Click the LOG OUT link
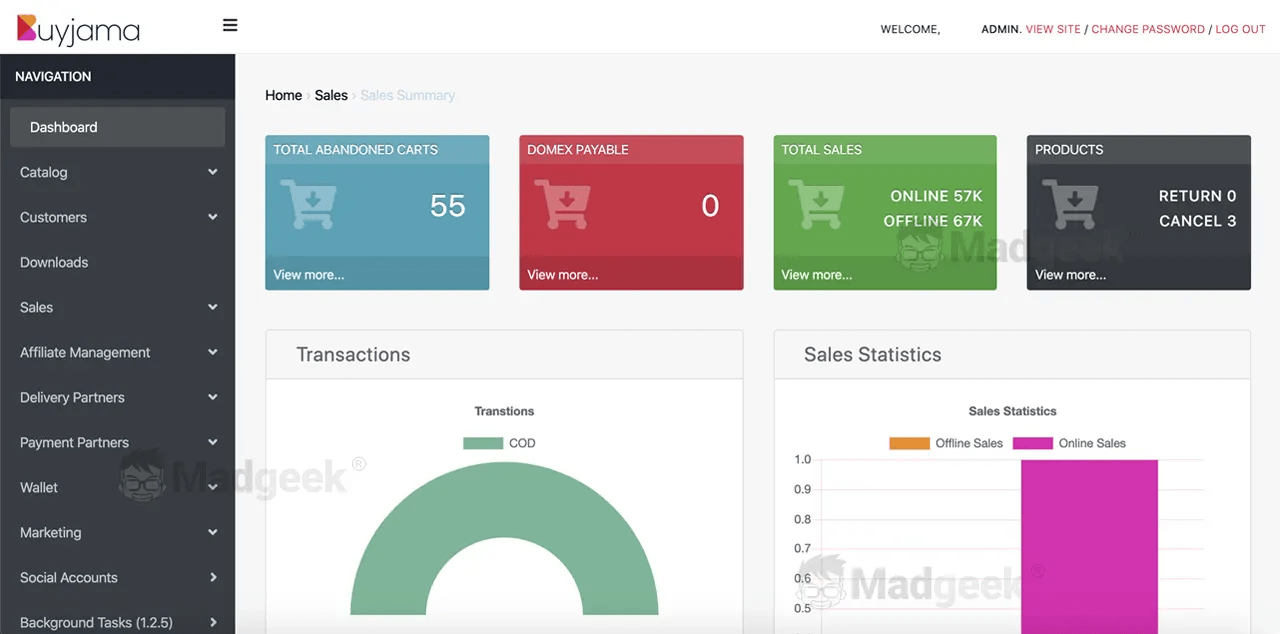Viewport: 1280px width, 634px height. click(x=1241, y=29)
